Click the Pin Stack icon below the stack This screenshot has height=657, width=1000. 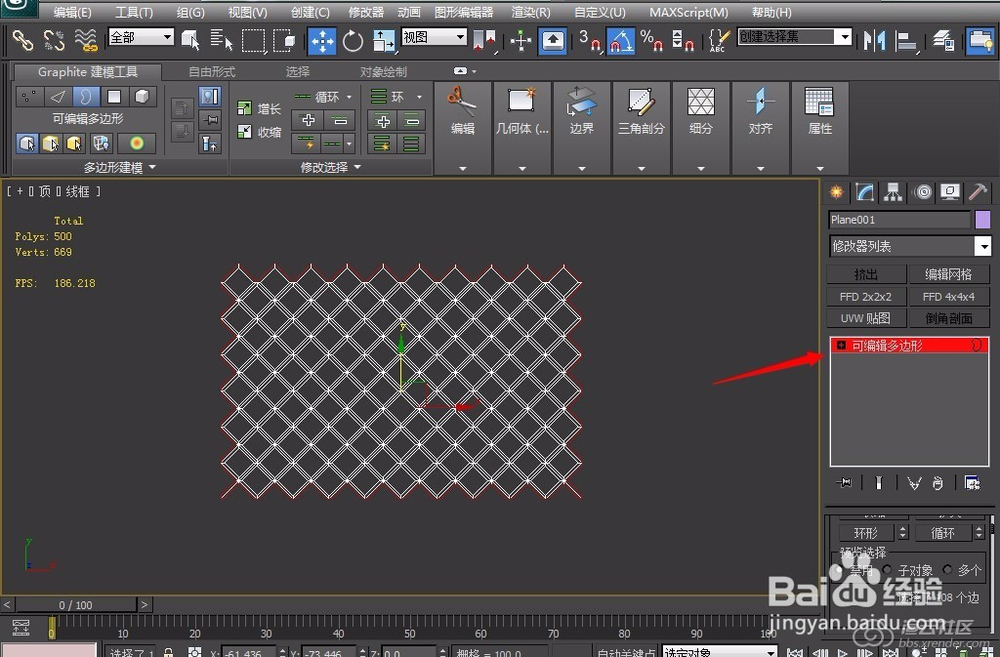(844, 483)
